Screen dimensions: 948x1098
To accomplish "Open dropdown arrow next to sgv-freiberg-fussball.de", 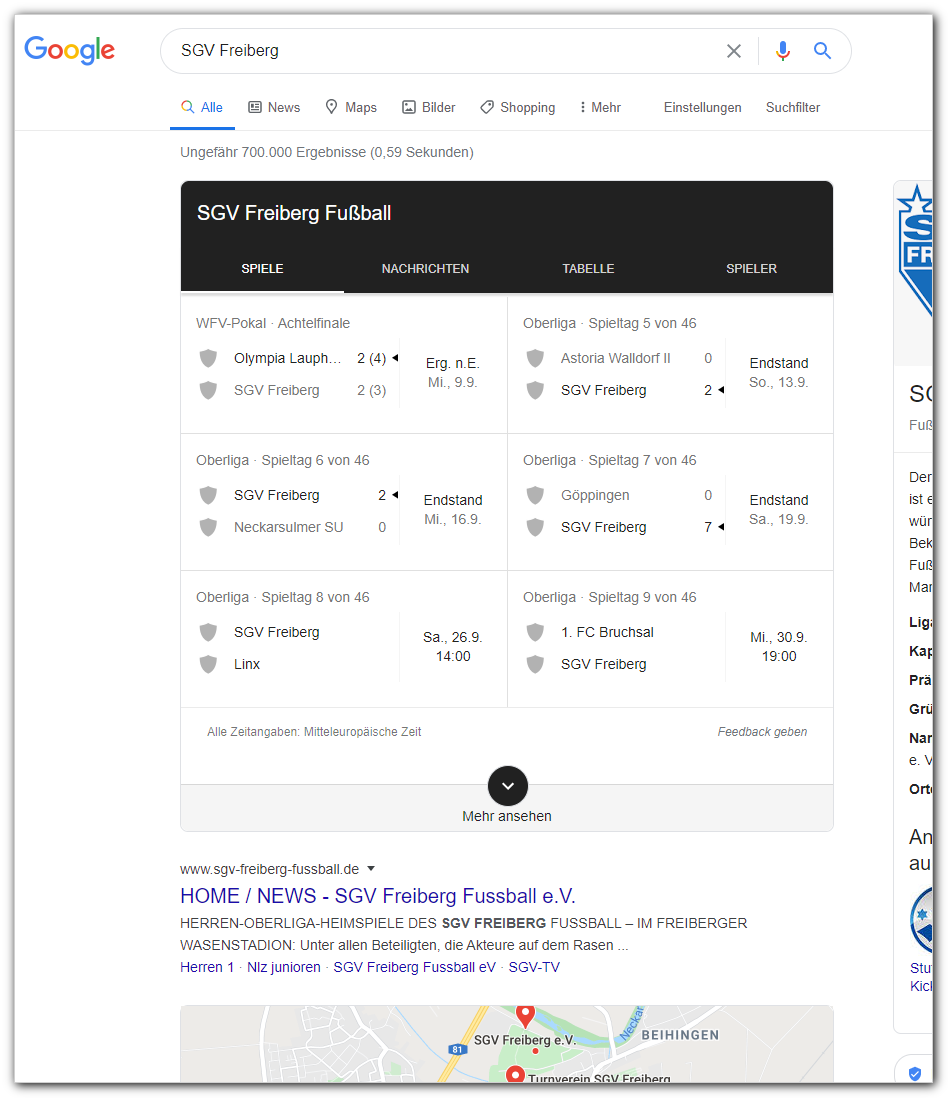I will point(371,869).
